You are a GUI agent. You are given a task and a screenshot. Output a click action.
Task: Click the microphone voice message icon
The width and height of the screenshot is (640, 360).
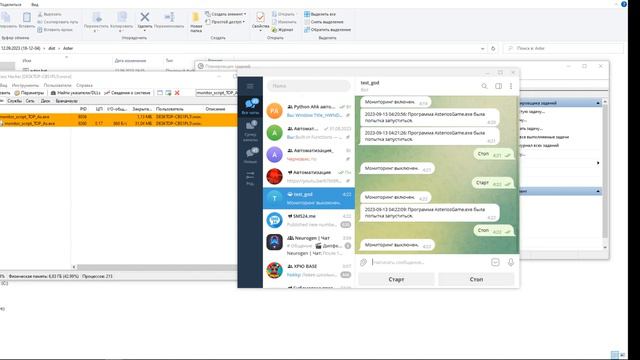point(511,262)
